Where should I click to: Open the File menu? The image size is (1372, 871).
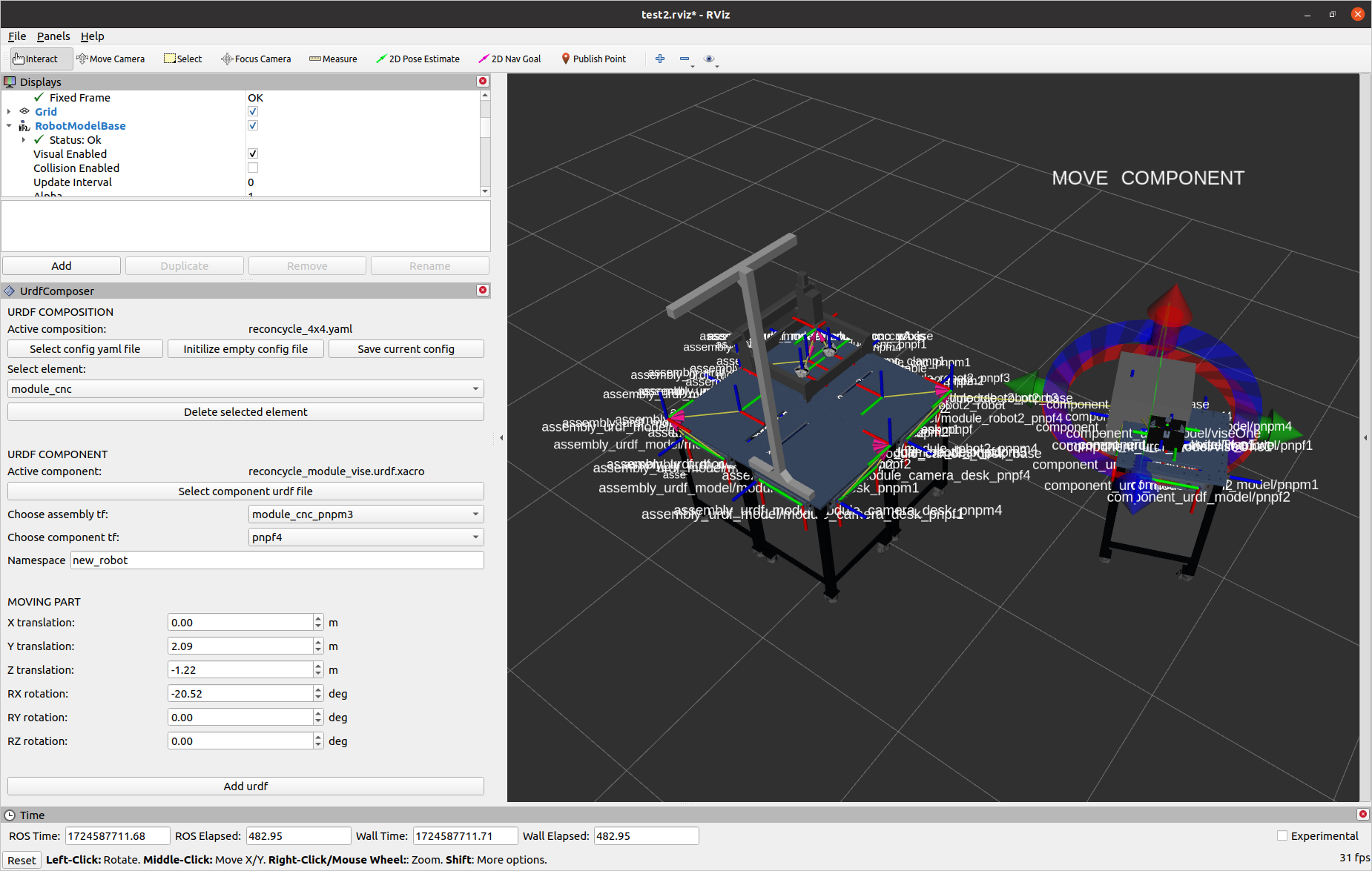click(x=17, y=36)
